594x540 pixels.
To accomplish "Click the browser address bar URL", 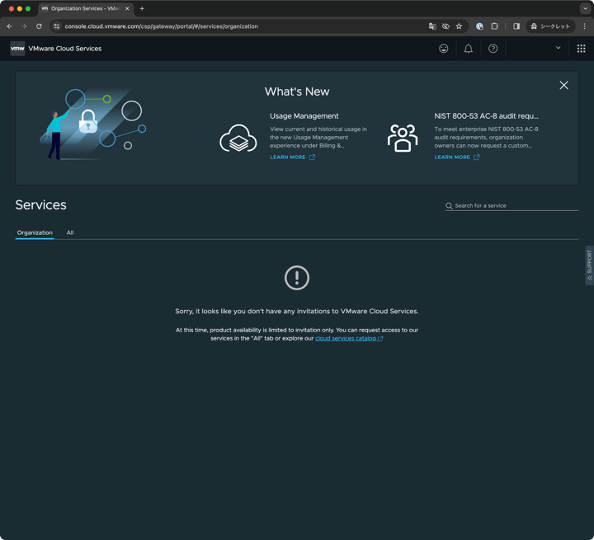I will click(161, 26).
